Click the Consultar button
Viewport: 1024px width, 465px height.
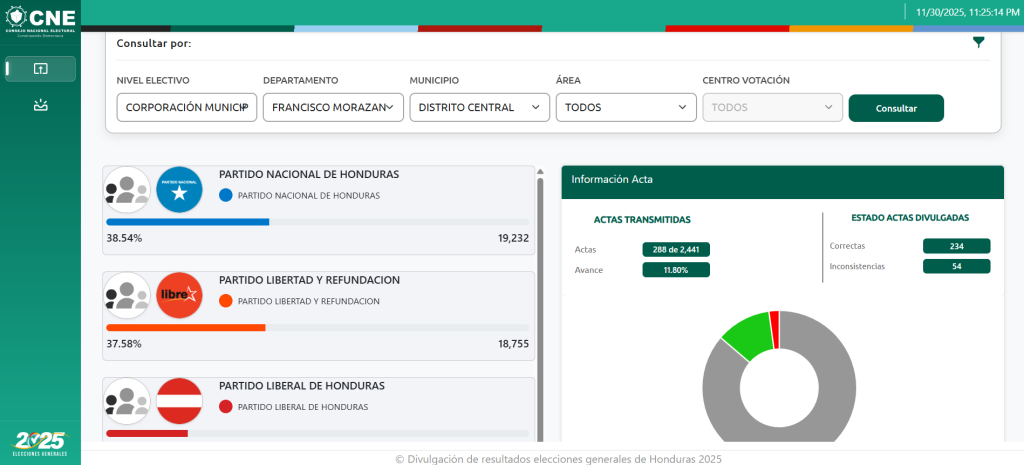click(x=896, y=108)
